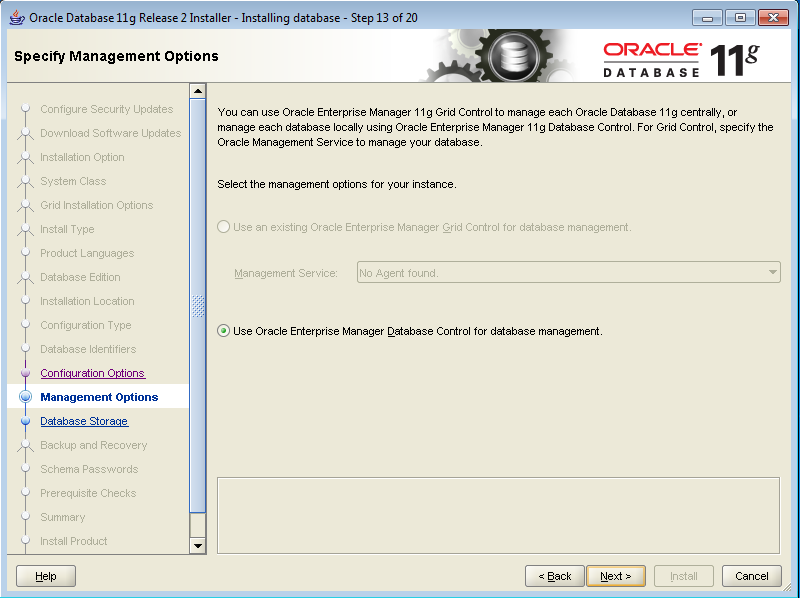Click the Installation Option step
The image size is (800, 598).
pos(82,157)
